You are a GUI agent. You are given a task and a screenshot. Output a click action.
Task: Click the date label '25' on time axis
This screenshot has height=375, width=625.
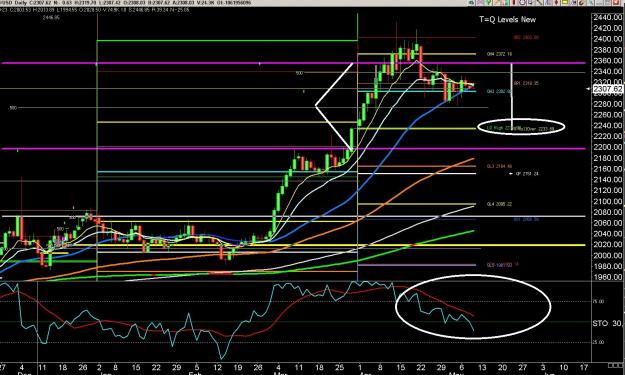(x=339, y=367)
